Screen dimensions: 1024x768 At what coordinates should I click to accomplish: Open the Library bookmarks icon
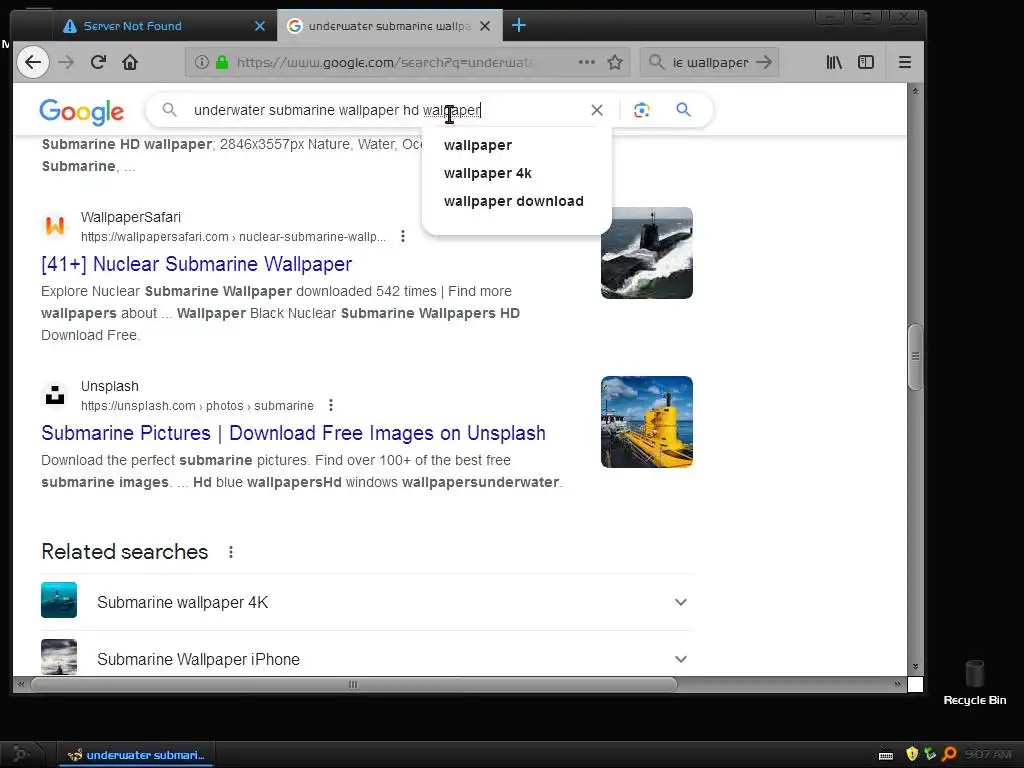point(834,62)
